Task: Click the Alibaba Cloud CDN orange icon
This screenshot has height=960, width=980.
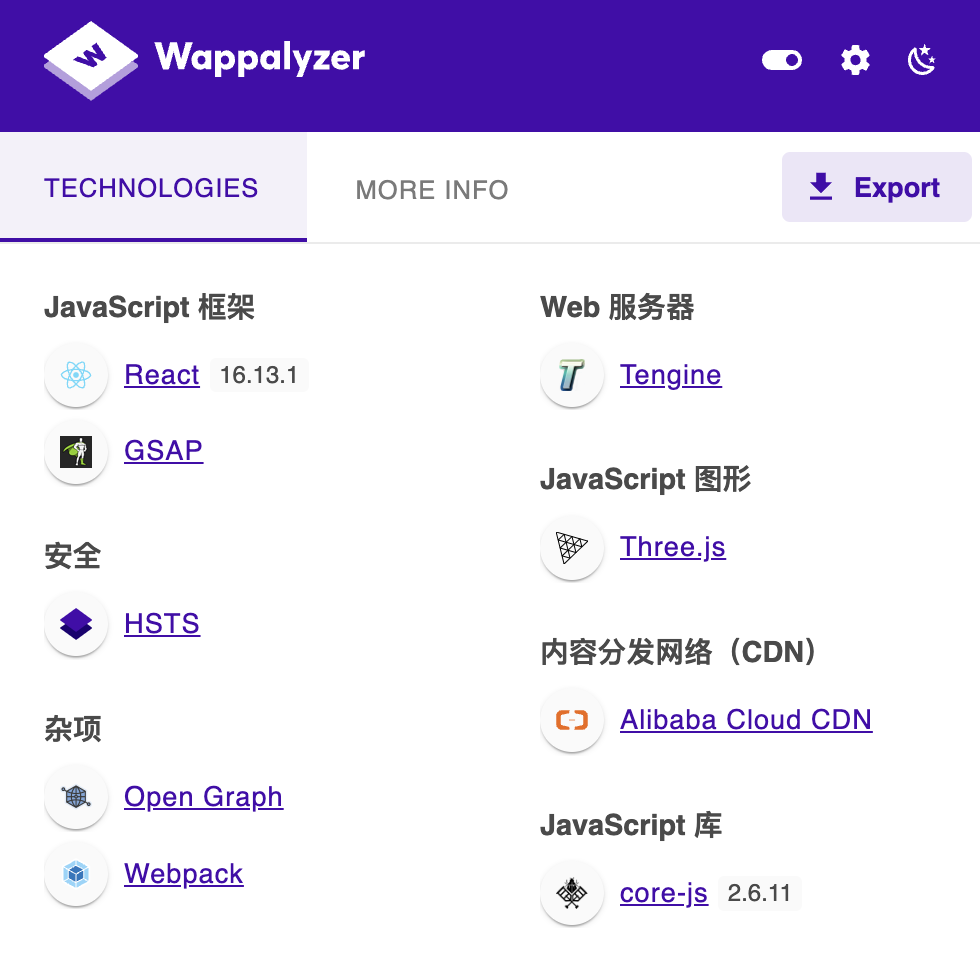Action: (572, 720)
